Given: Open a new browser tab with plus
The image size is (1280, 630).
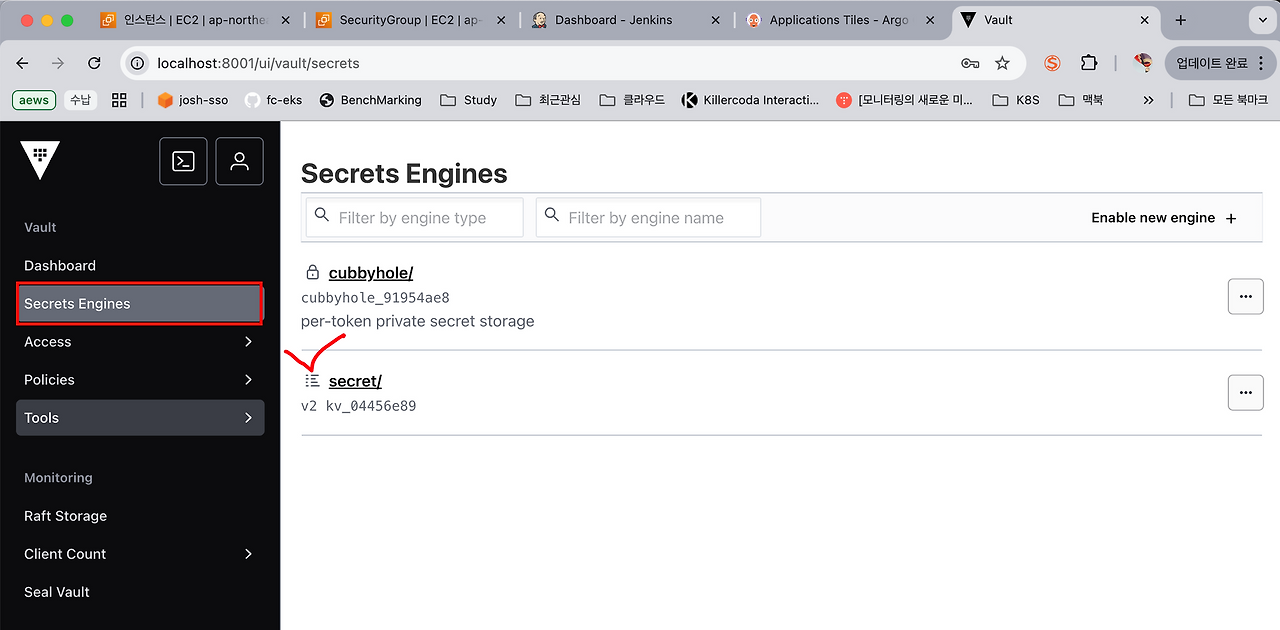Looking at the screenshot, I should click(1181, 20).
